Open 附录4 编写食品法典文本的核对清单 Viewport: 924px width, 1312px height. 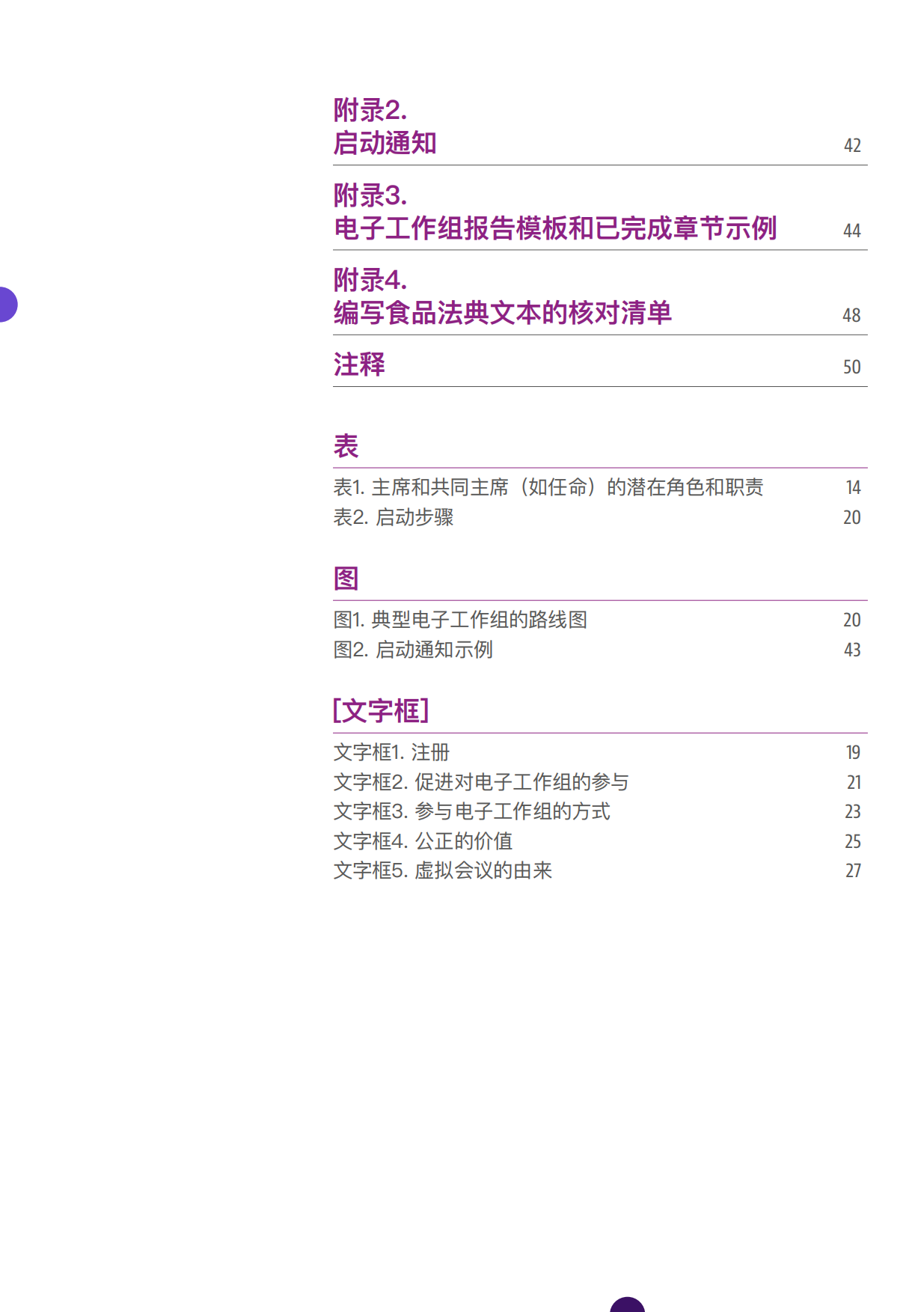[502, 296]
